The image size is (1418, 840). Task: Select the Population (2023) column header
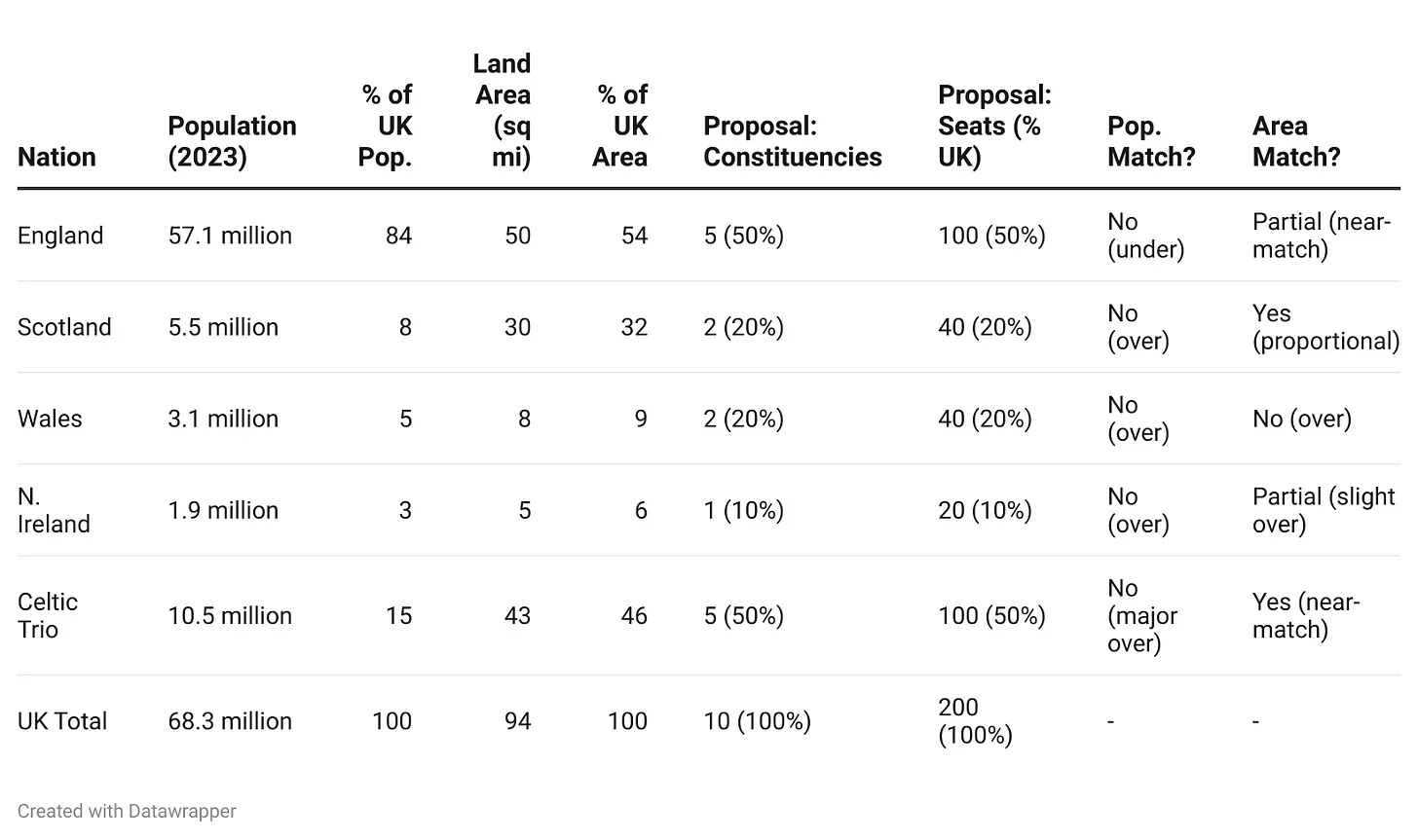click(232, 141)
